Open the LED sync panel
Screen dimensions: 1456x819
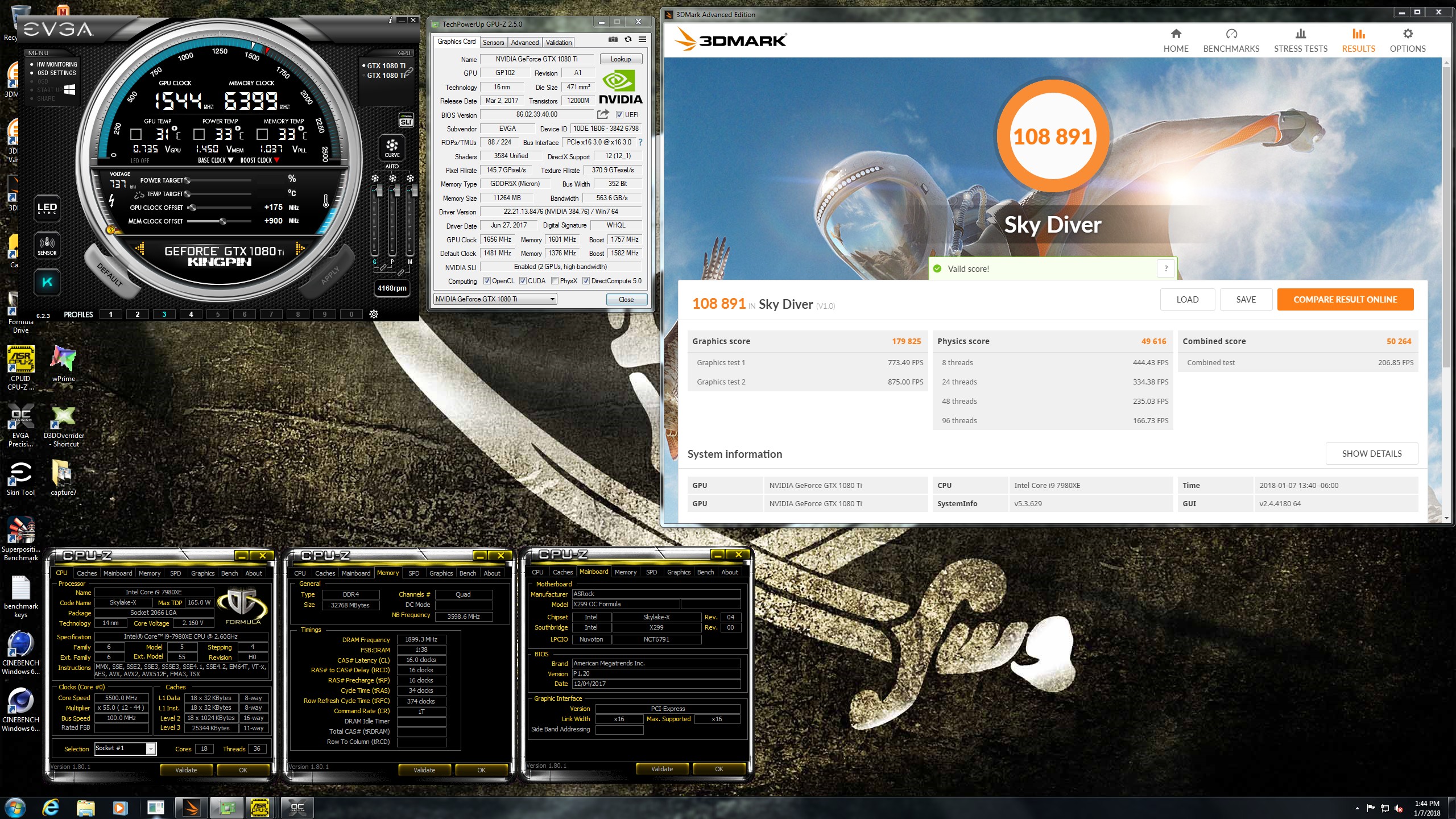click(47, 208)
